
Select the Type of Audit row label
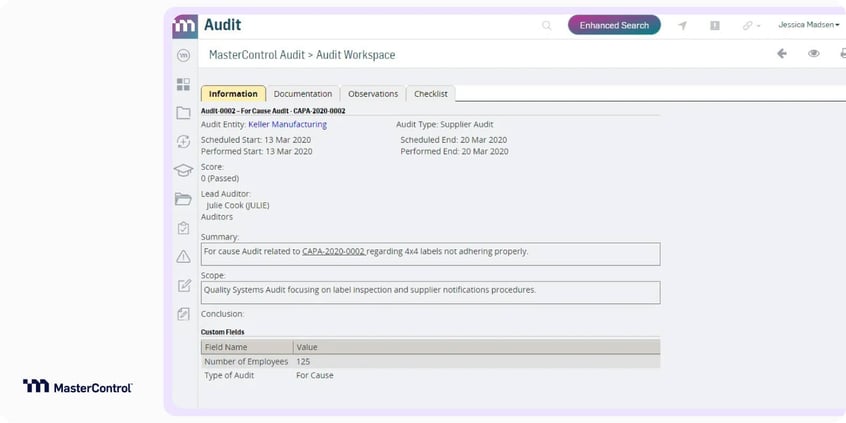click(229, 375)
